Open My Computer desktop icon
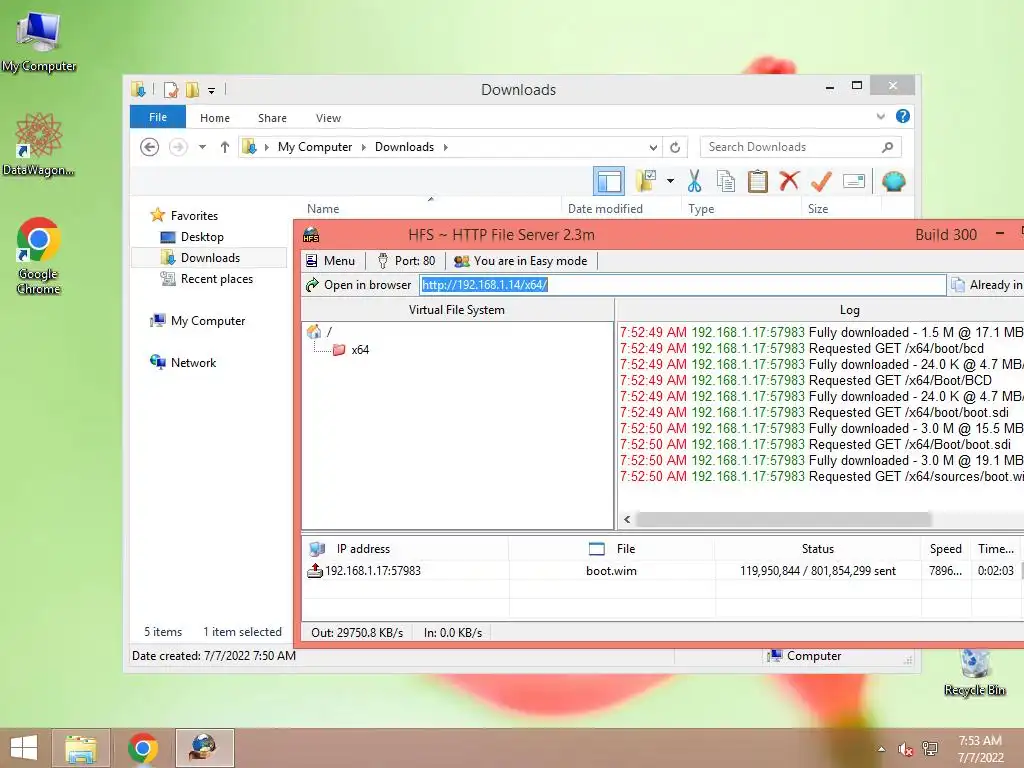The image size is (1024, 768). (x=39, y=42)
